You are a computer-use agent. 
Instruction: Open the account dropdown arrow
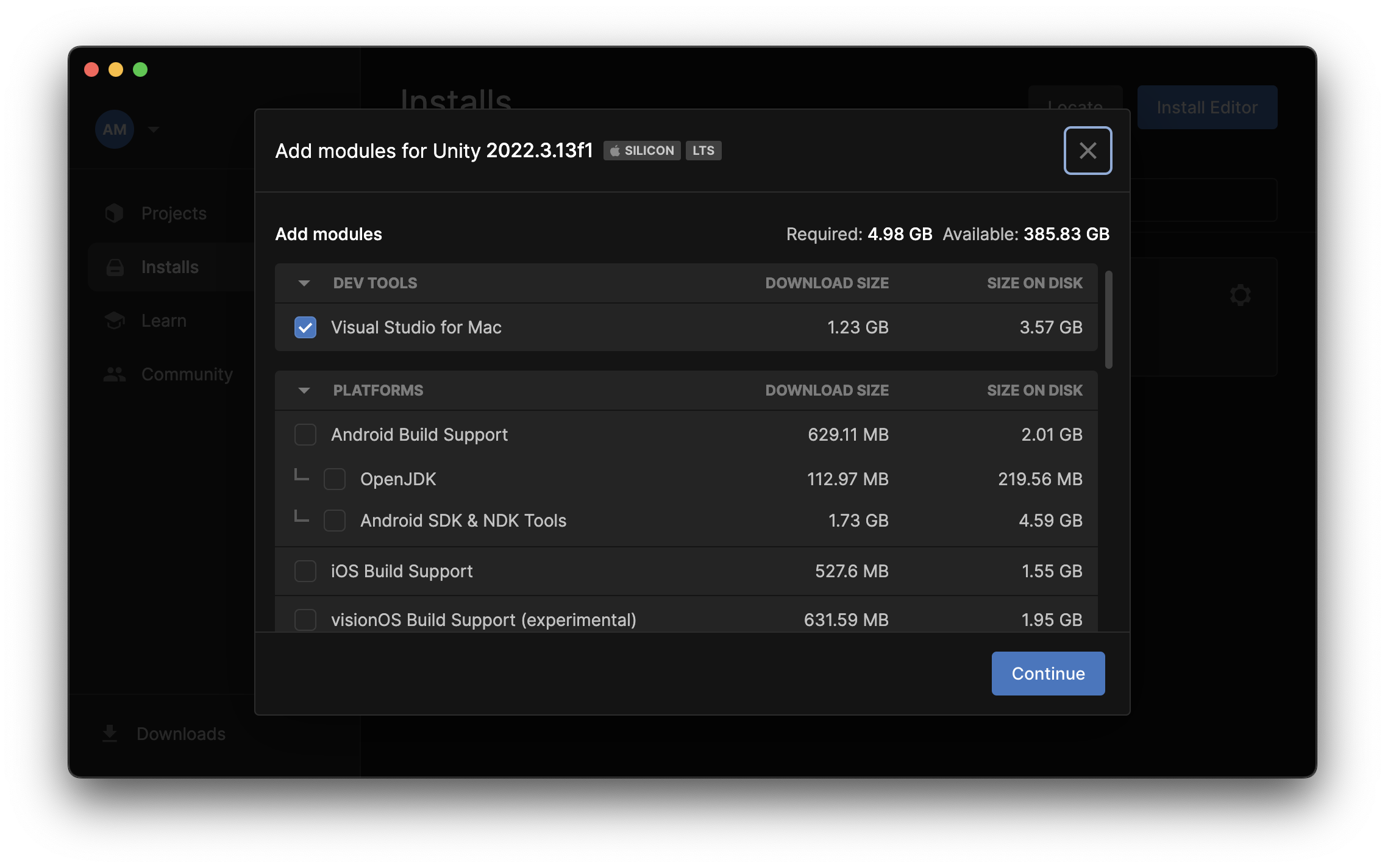coord(154,129)
